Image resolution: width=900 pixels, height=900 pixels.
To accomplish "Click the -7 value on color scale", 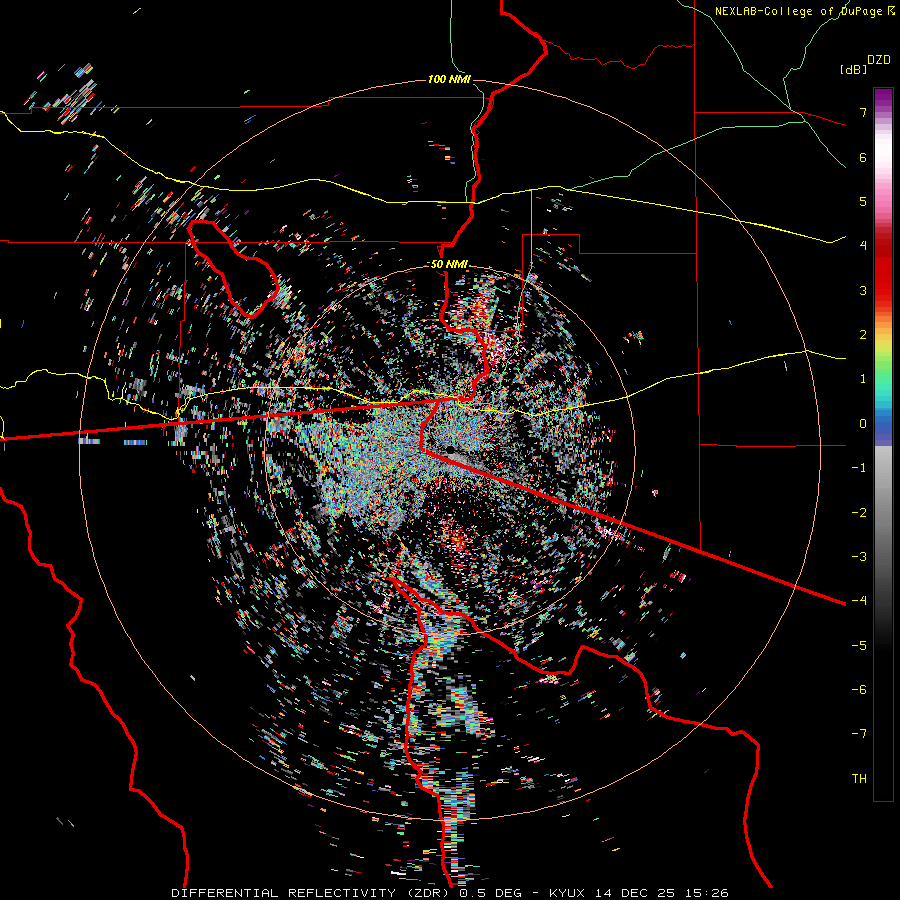I will (859, 733).
